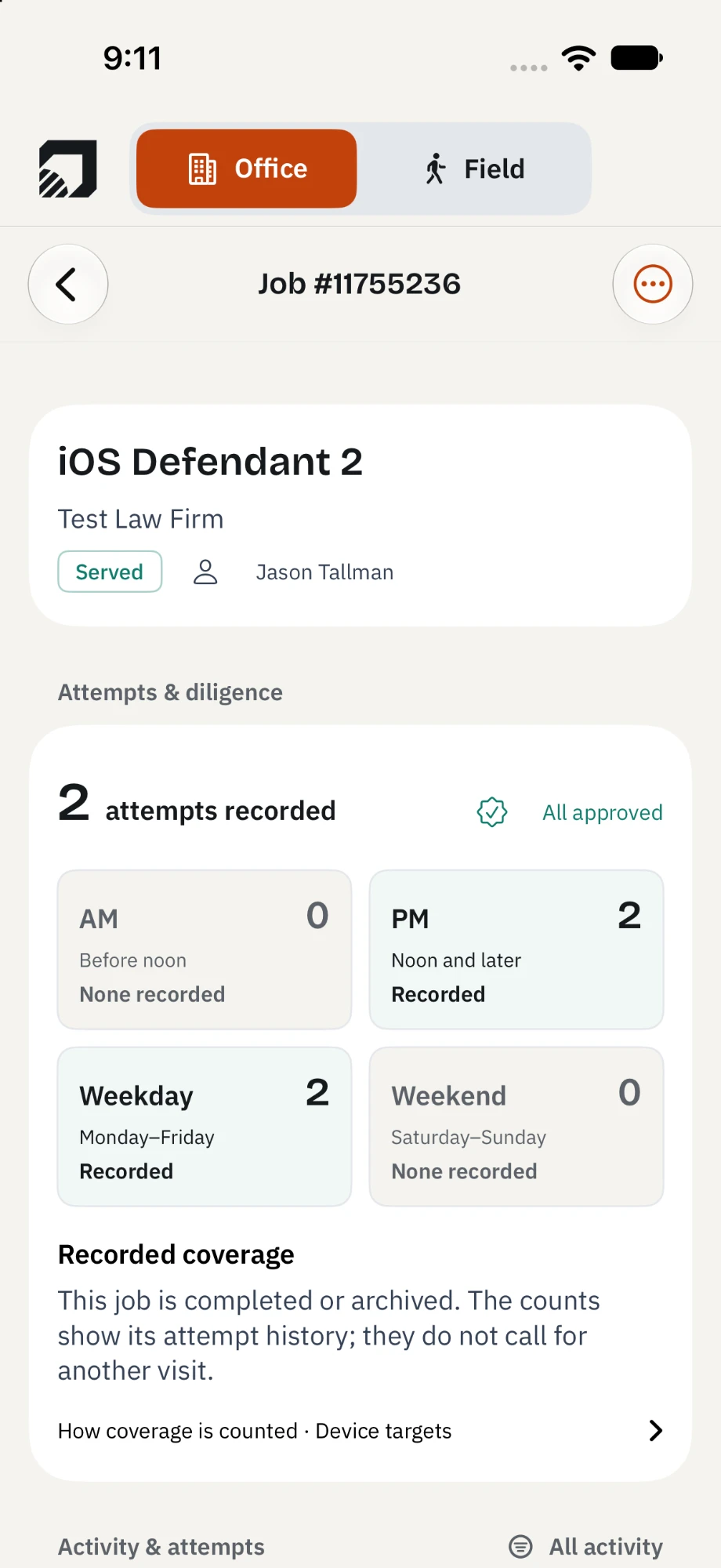The height and width of the screenshot is (1568, 721).
Task: Tap the Wi-Fi status icon
Action: click(578, 58)
